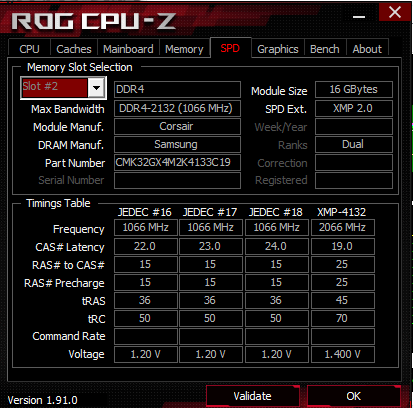Go to the Mainboard tab
413x408 pixels.
point(128,49)
